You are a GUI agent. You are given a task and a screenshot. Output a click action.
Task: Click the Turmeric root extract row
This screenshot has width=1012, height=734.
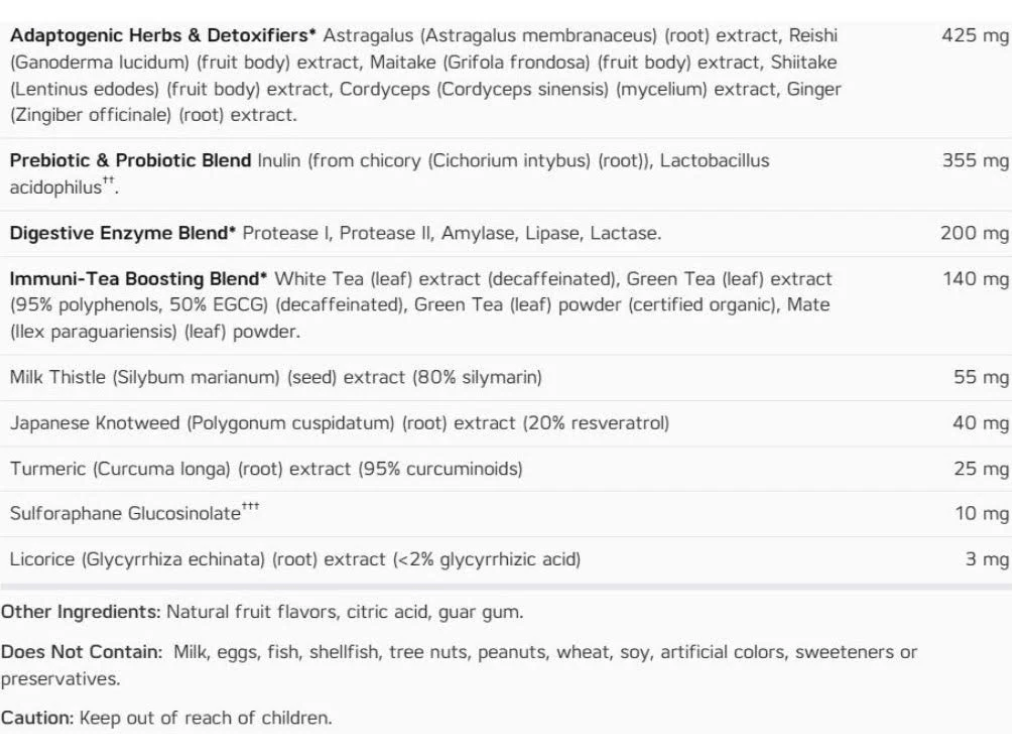click(266, 469)
